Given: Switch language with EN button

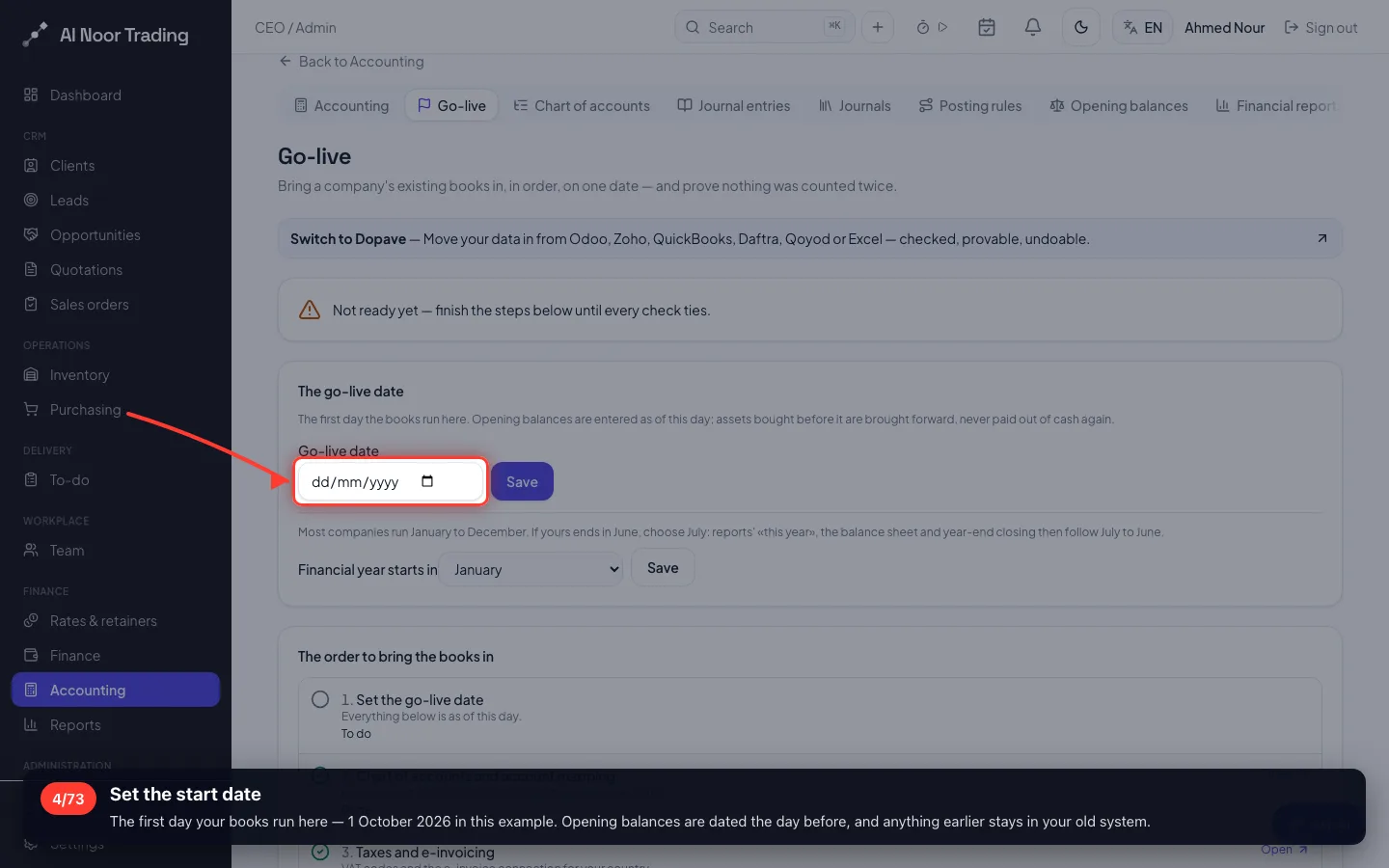Looking at the screenshot, I should 1142,27.
